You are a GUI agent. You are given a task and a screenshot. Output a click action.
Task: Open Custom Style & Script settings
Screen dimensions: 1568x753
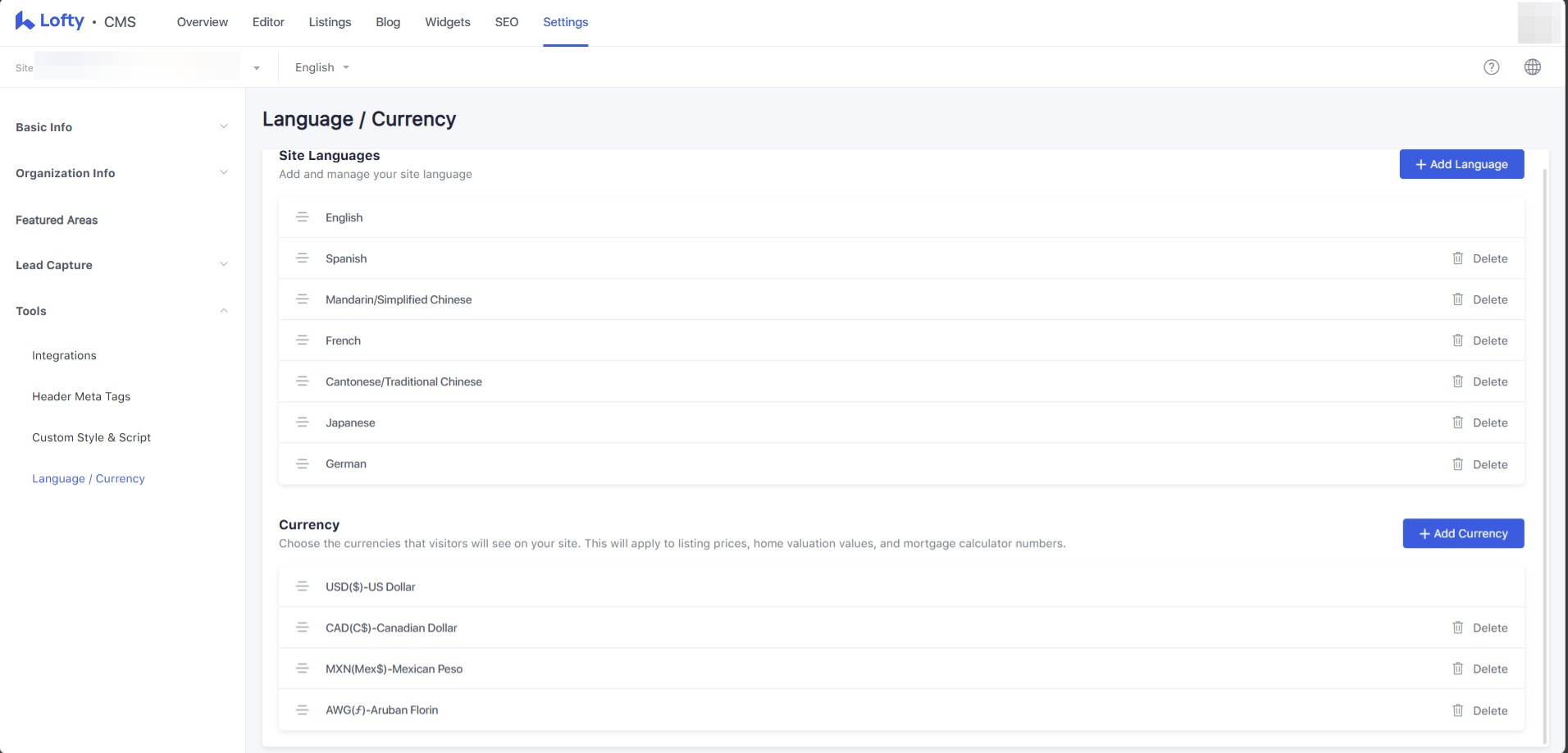(91, 437)
